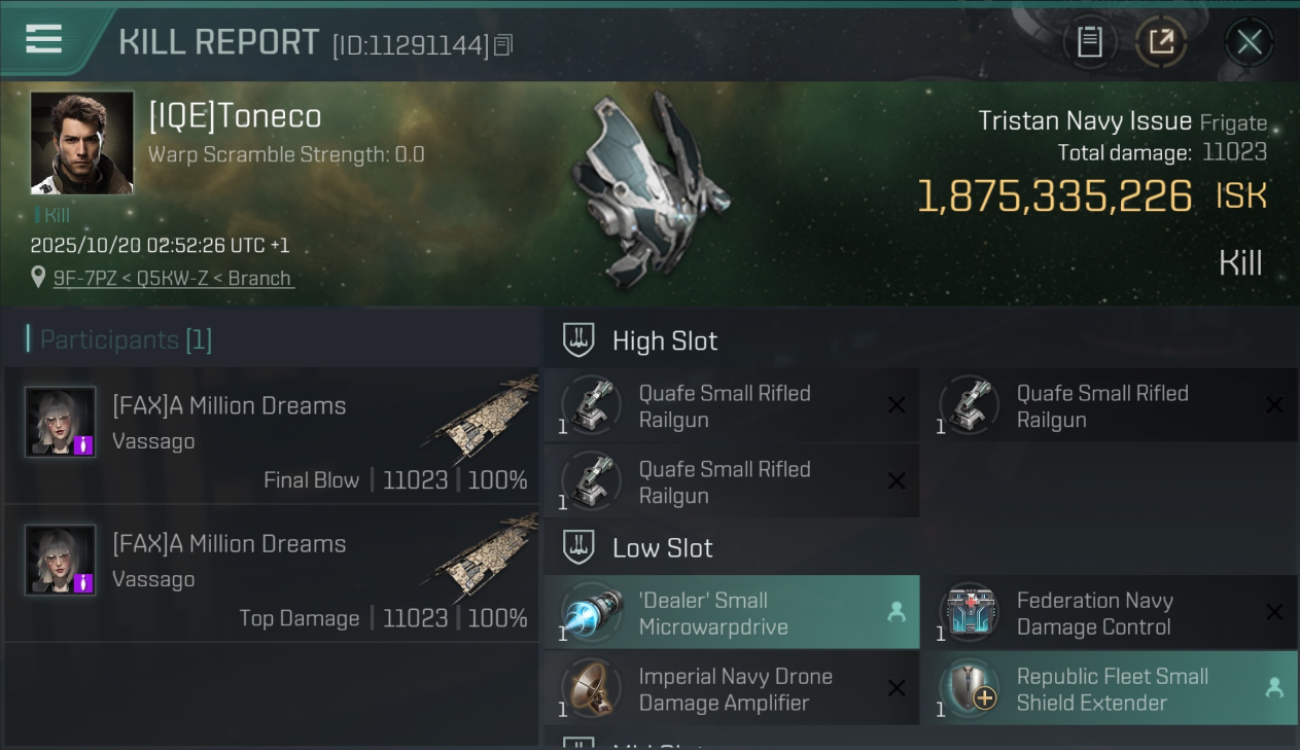Screen dimensions: 1300x750
Task: Open the kill report clipboard icon
Action: click(x=1089, y=42)
